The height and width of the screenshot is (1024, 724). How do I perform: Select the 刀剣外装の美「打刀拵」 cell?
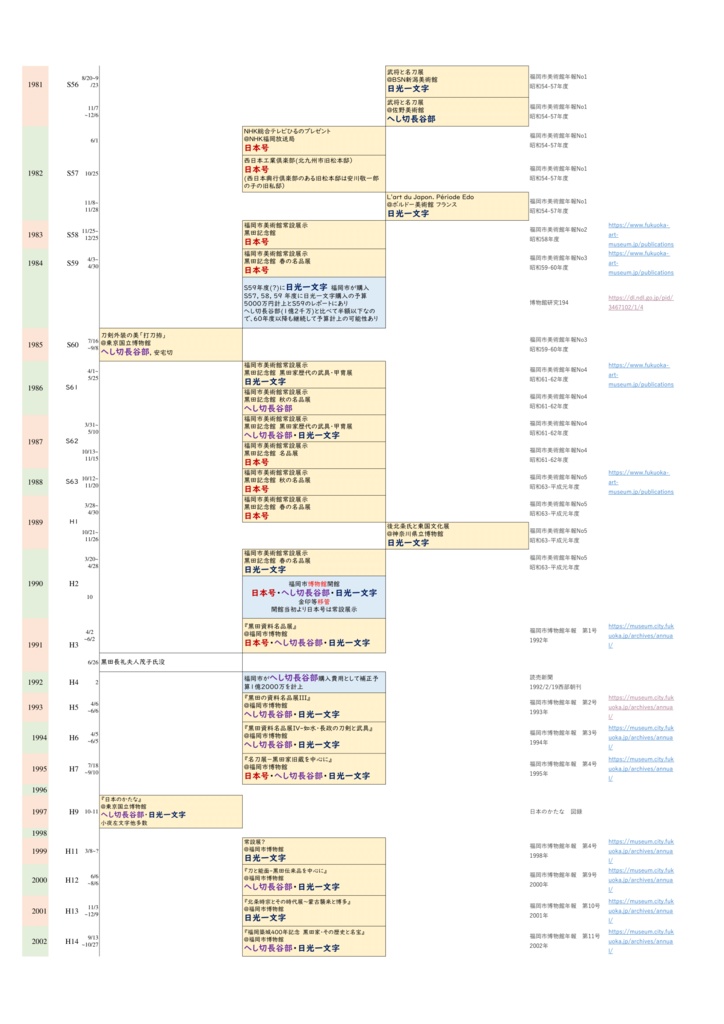coord(171,344)
